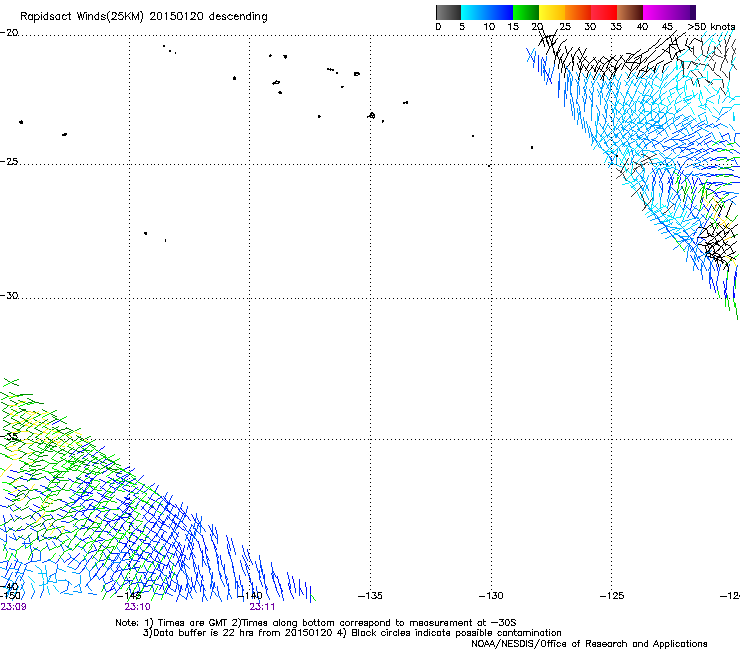Click the yellow 20-25 knots color swatch
740x650 pixels.
[552, 12]
